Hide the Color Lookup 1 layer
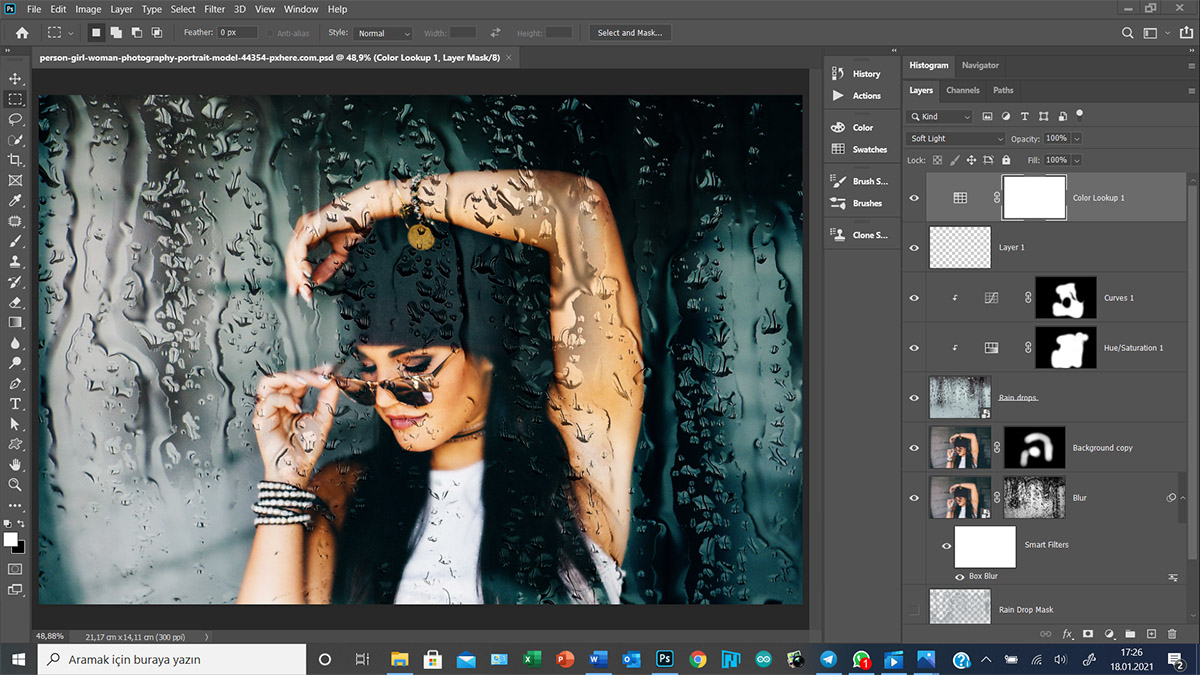Viewport: 1200px width, 675px height. 914,198
